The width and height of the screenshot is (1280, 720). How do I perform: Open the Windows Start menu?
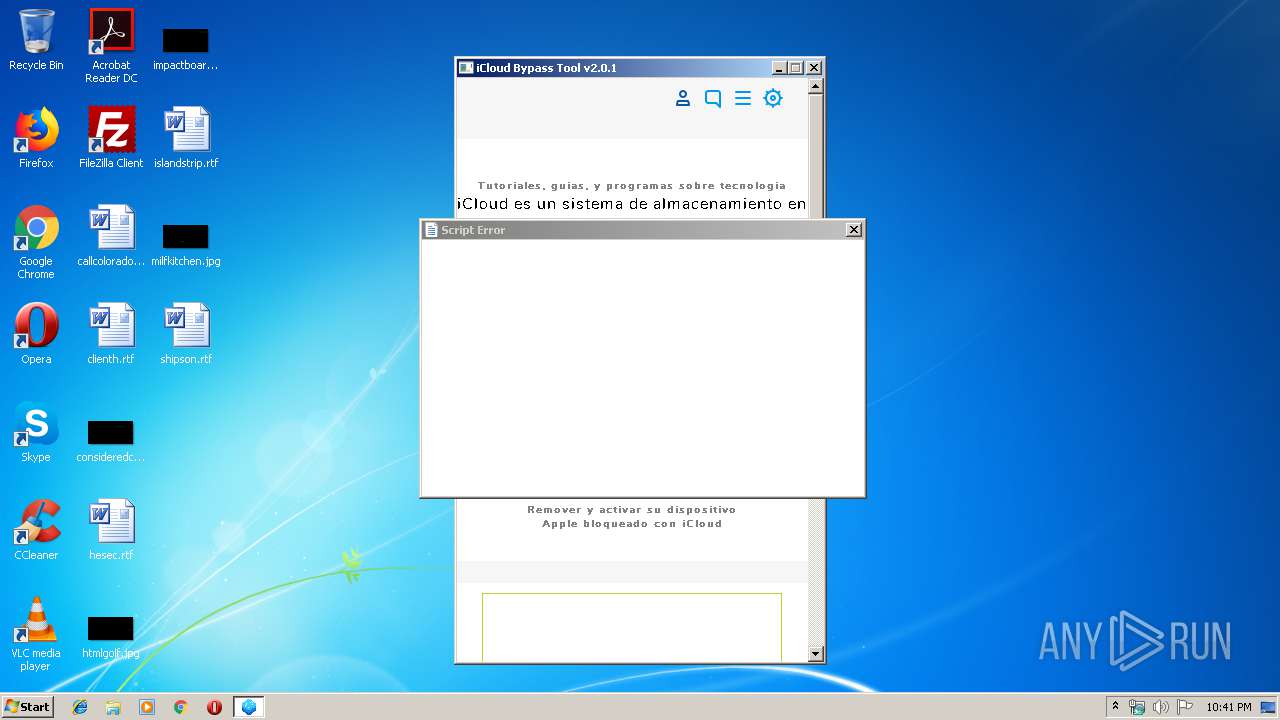click(x=28, y=706)
